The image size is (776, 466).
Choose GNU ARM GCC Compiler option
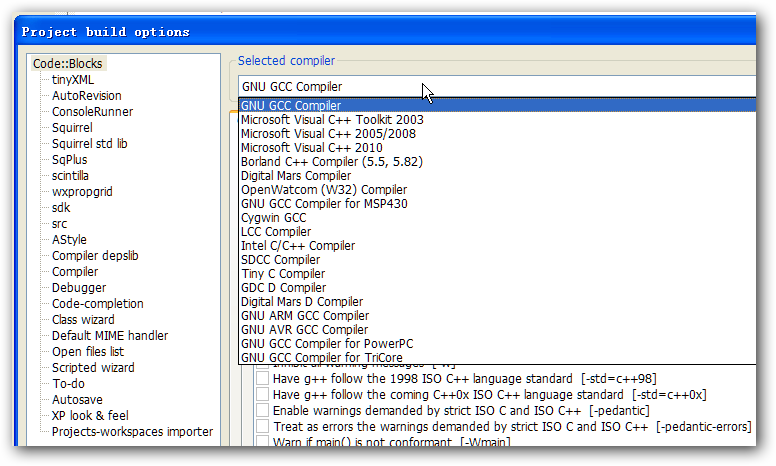pyautogui.click(x=497, y=316)
